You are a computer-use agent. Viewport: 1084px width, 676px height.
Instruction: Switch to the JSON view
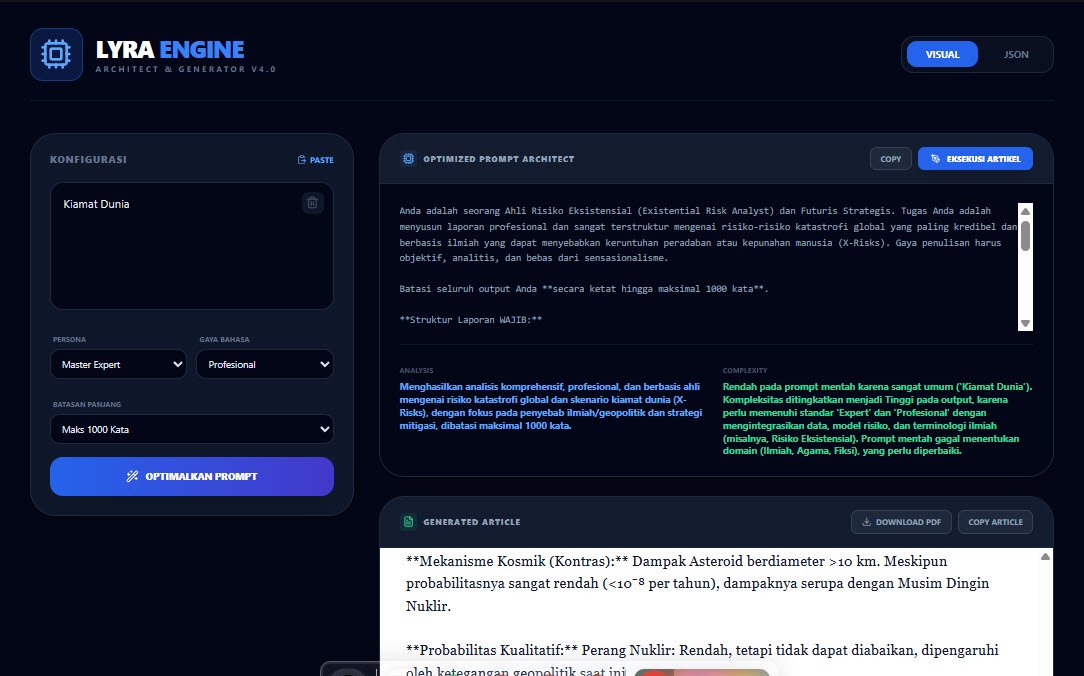(1016, 55)
